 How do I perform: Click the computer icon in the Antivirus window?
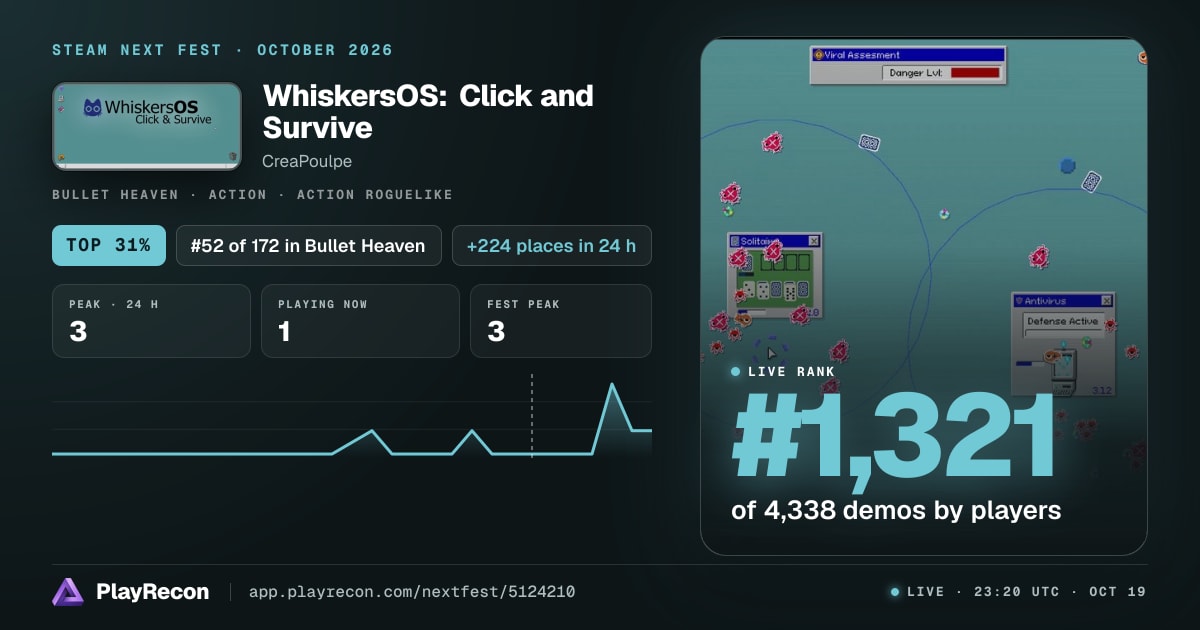click(x=1062, y=371)
